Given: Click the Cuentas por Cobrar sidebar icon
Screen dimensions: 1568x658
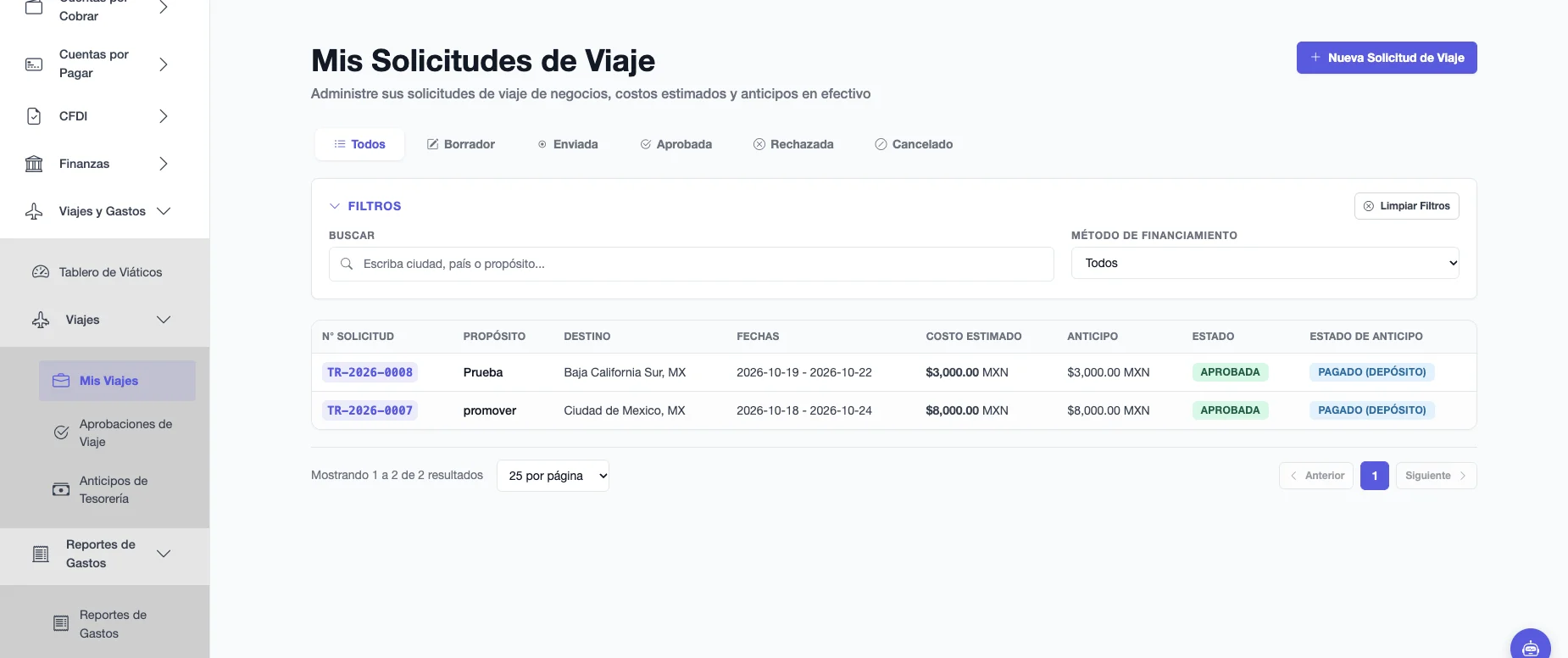Looking at the screenshot, I should point(34,8).
